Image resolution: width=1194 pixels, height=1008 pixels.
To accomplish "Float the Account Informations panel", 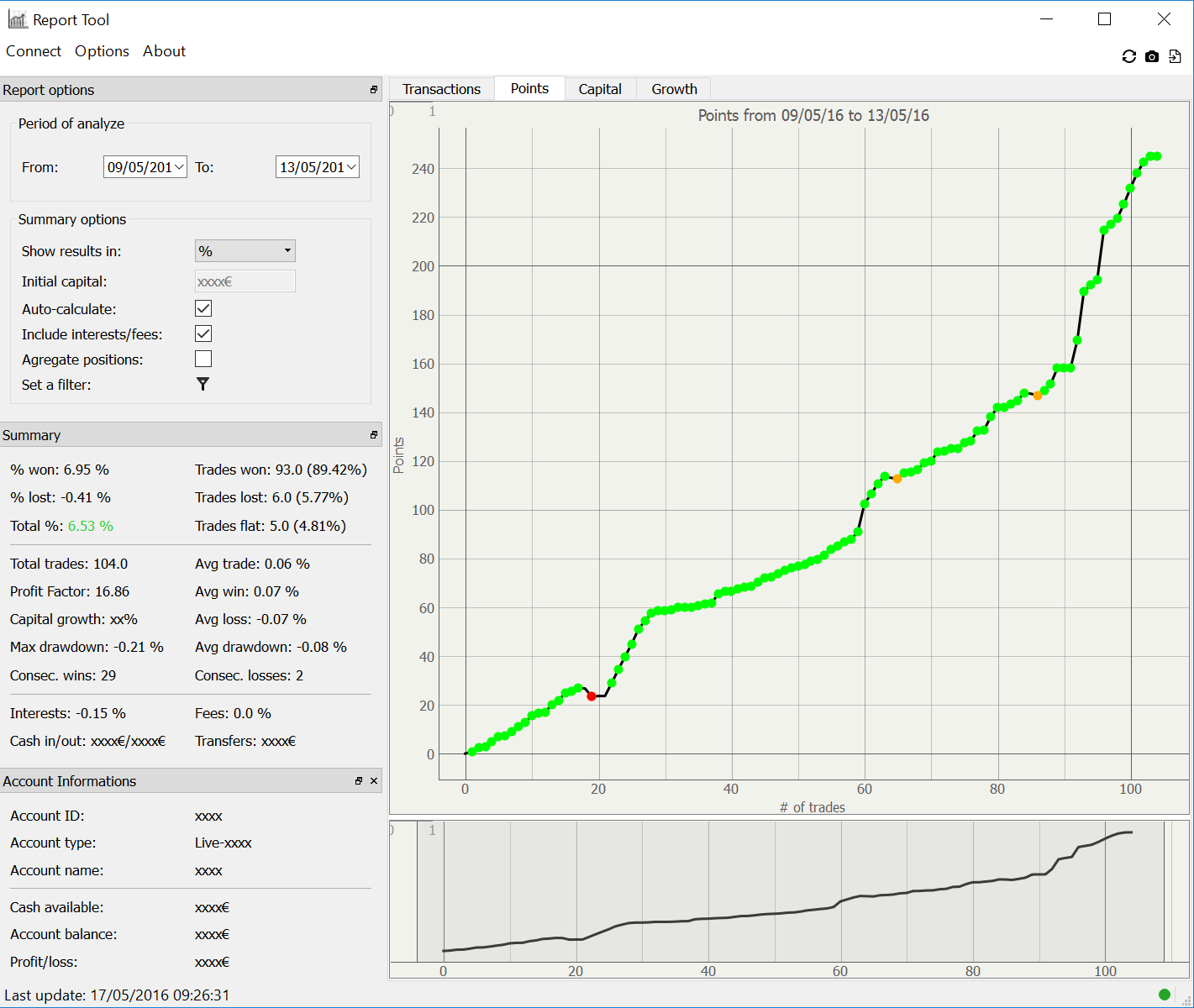I will tap(359, 781).
